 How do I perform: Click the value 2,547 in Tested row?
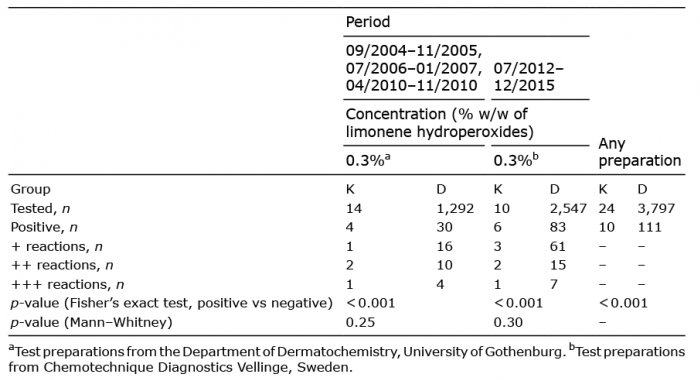(x=568, y=209)
